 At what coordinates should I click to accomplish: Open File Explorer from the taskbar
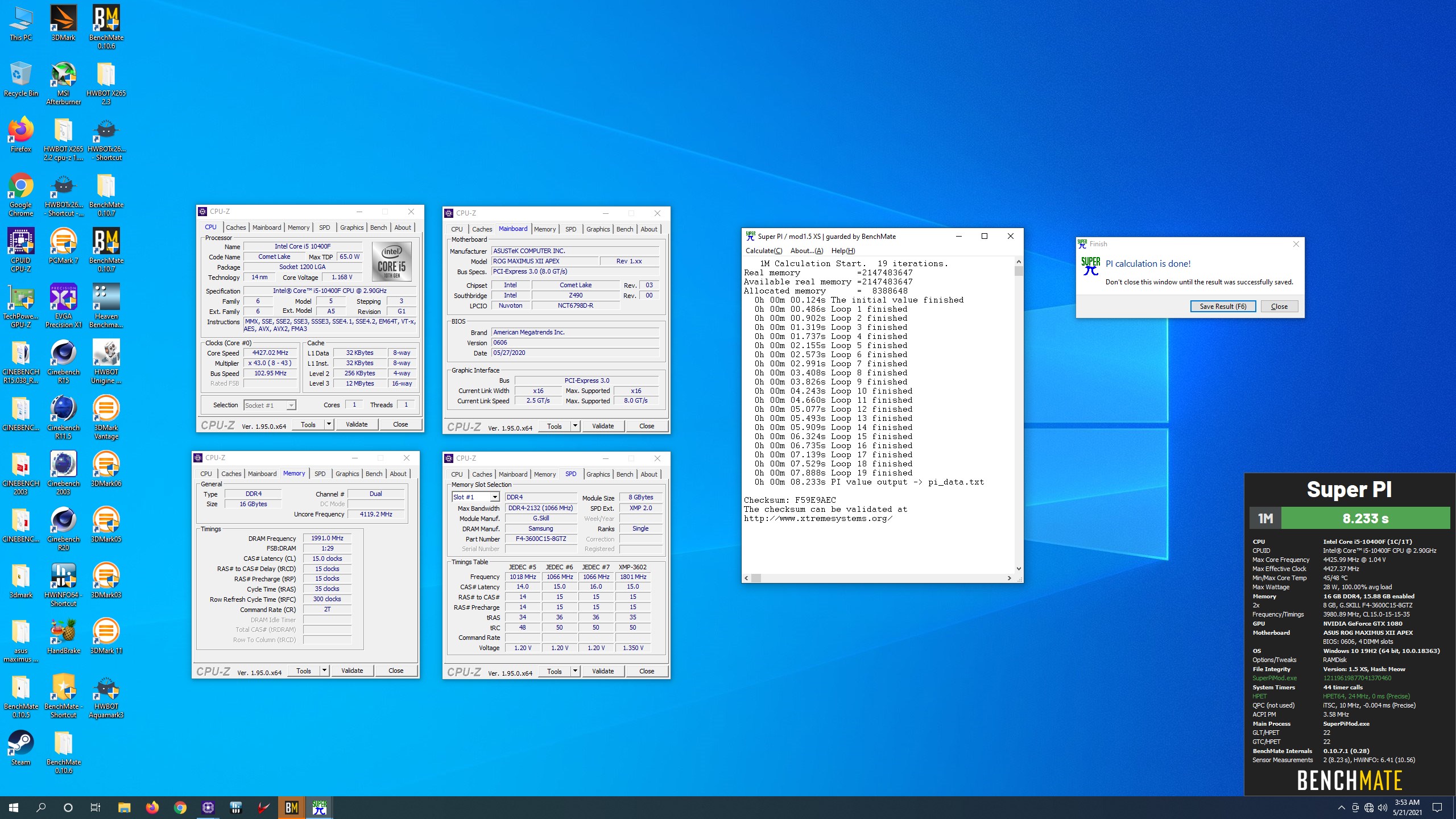(x=124, y=807)
